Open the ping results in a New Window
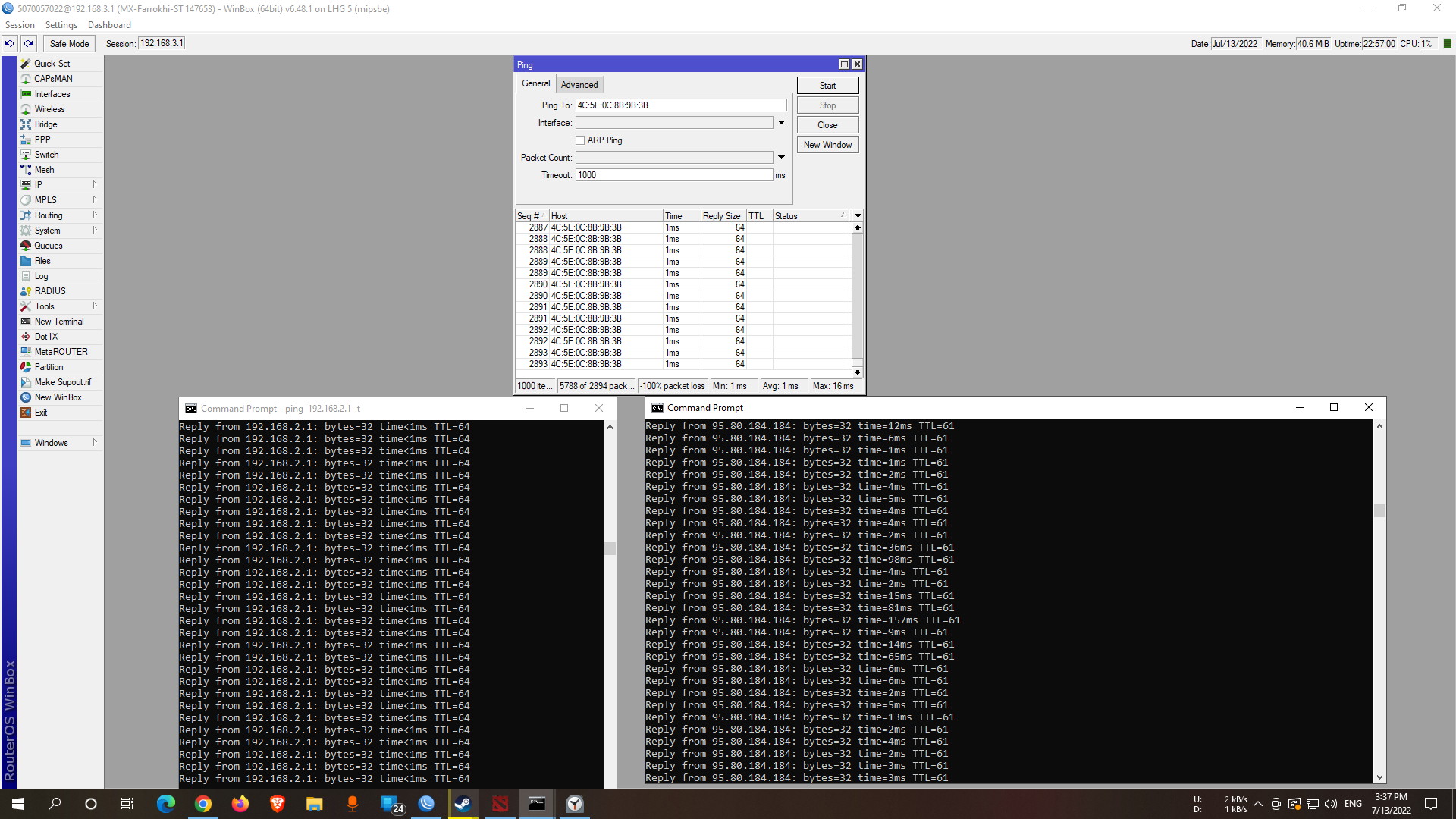The image size is (1456, 819). [827, 144]
